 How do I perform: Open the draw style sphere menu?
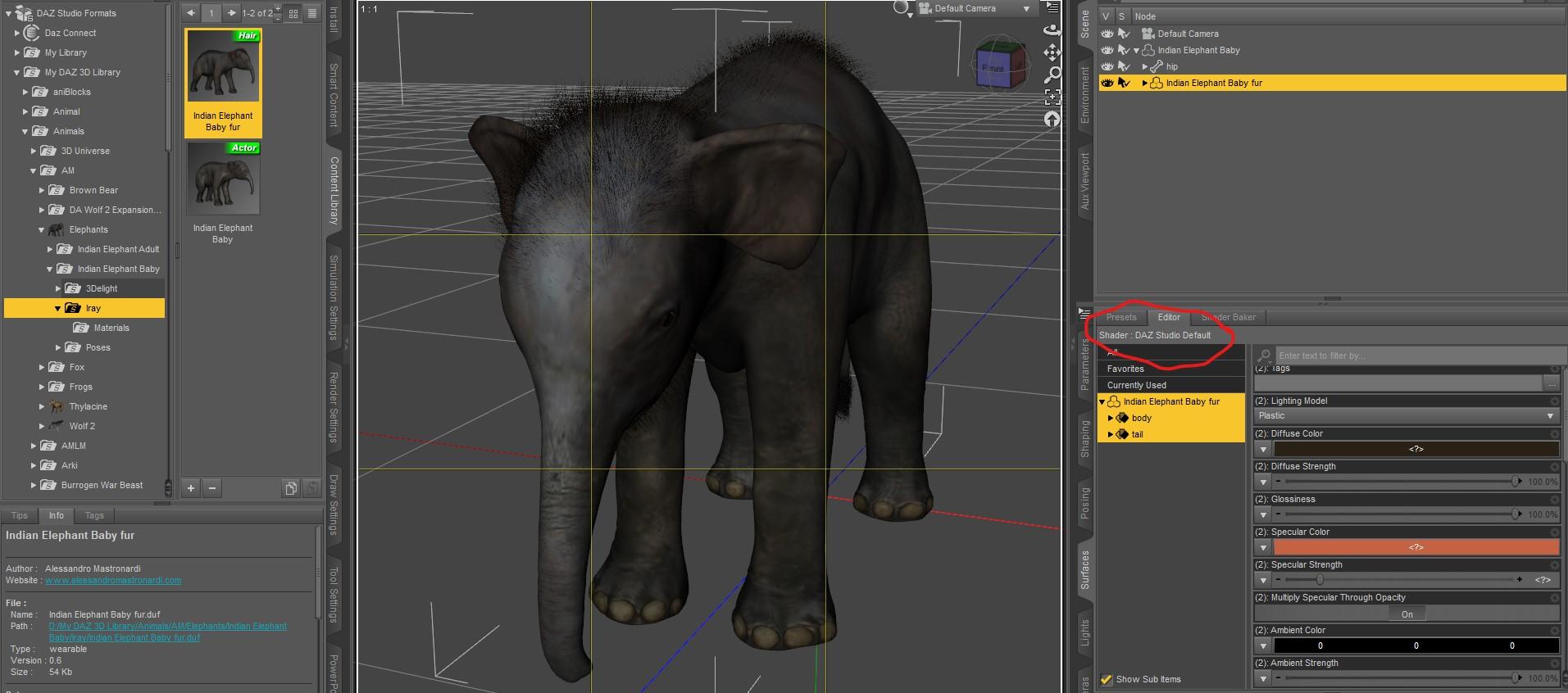902,9
